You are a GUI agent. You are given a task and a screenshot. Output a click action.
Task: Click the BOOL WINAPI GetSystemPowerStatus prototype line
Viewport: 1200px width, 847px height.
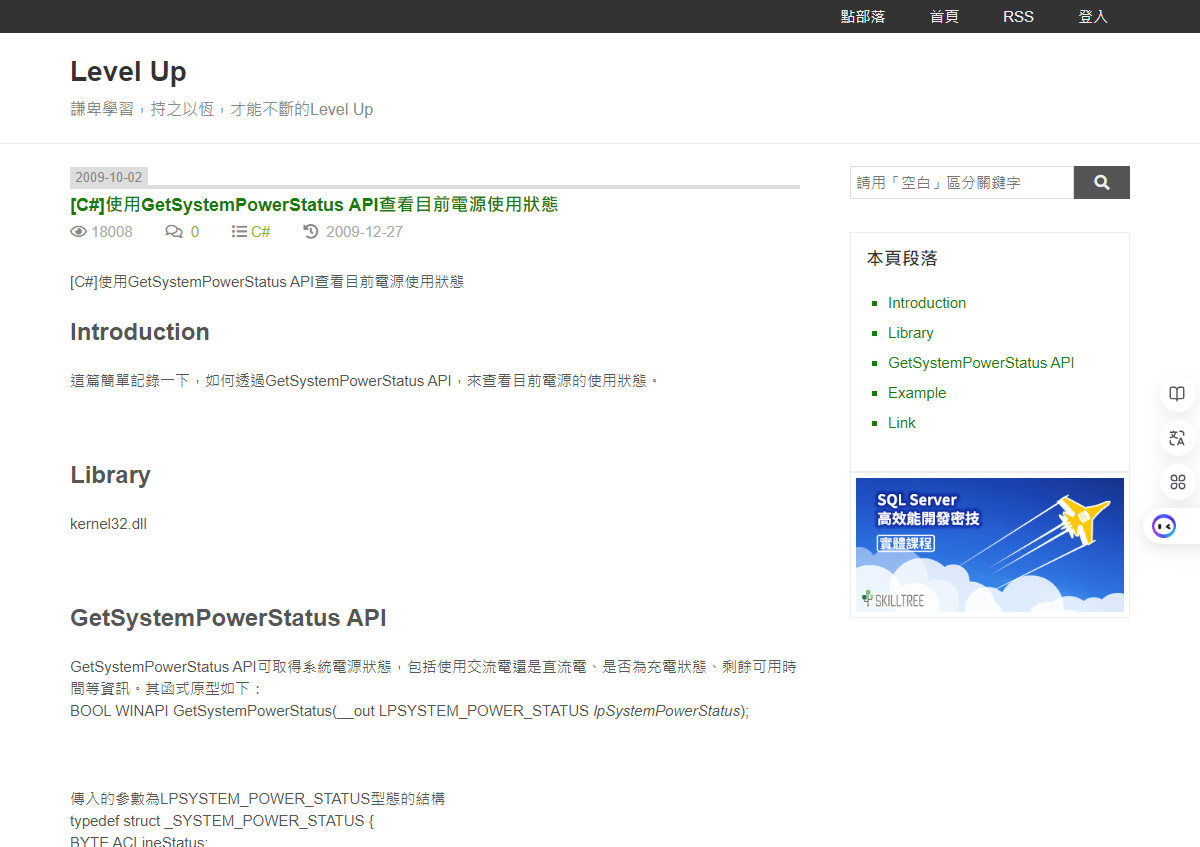[409, 711]
